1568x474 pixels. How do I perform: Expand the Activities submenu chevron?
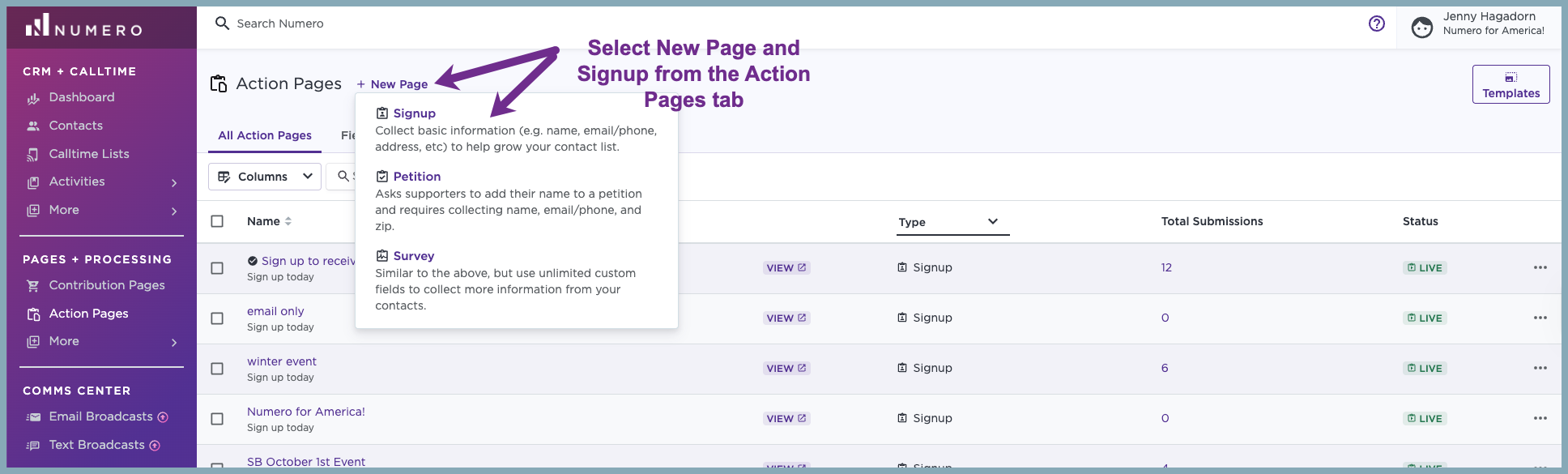[x=174, y=183]
